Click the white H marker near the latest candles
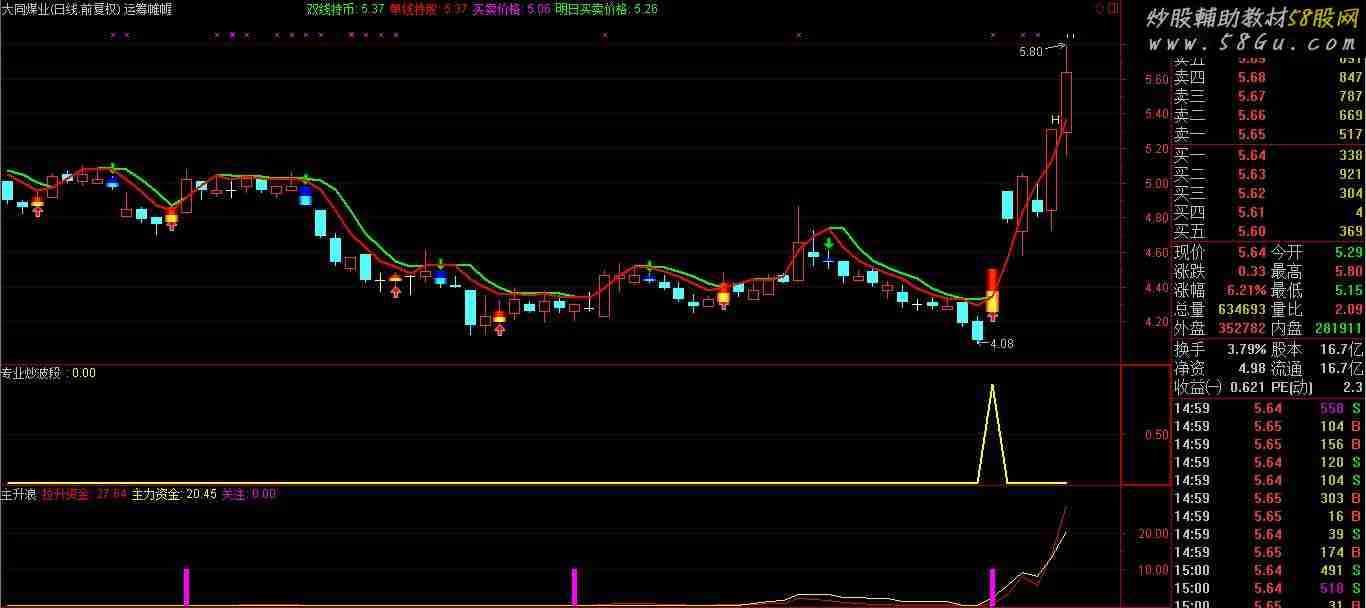The image size is (1366, 608). point(1054,120)
